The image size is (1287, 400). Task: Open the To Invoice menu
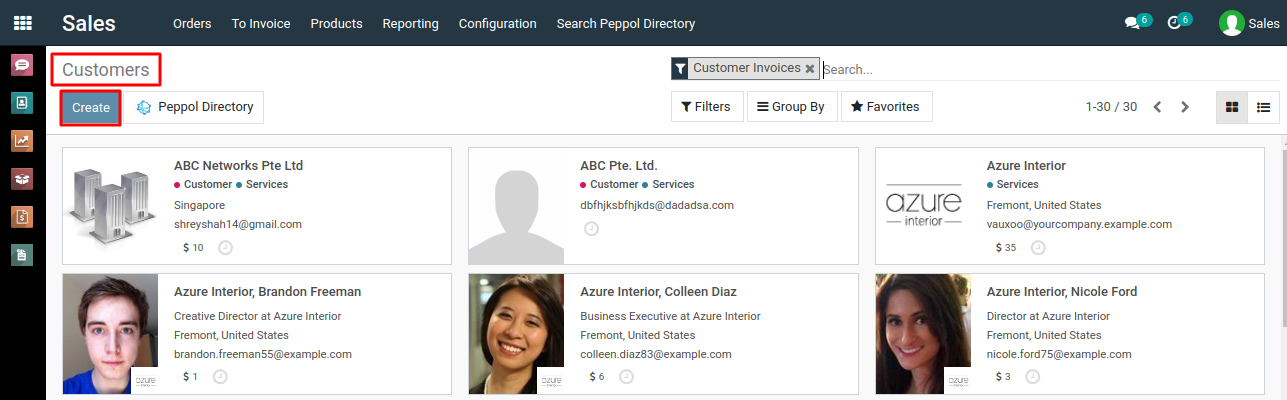(x=261, y=23)
